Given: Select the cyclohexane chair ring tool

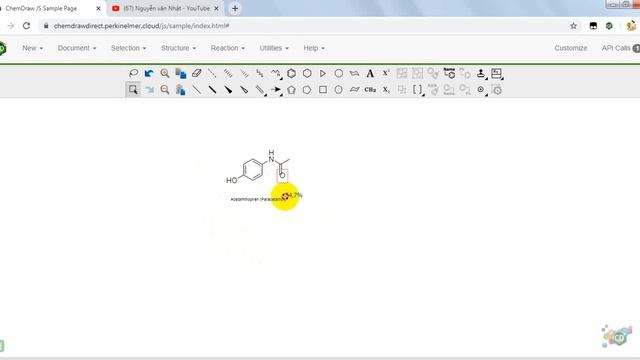Looking at the screenshot, I should point(354,73).
